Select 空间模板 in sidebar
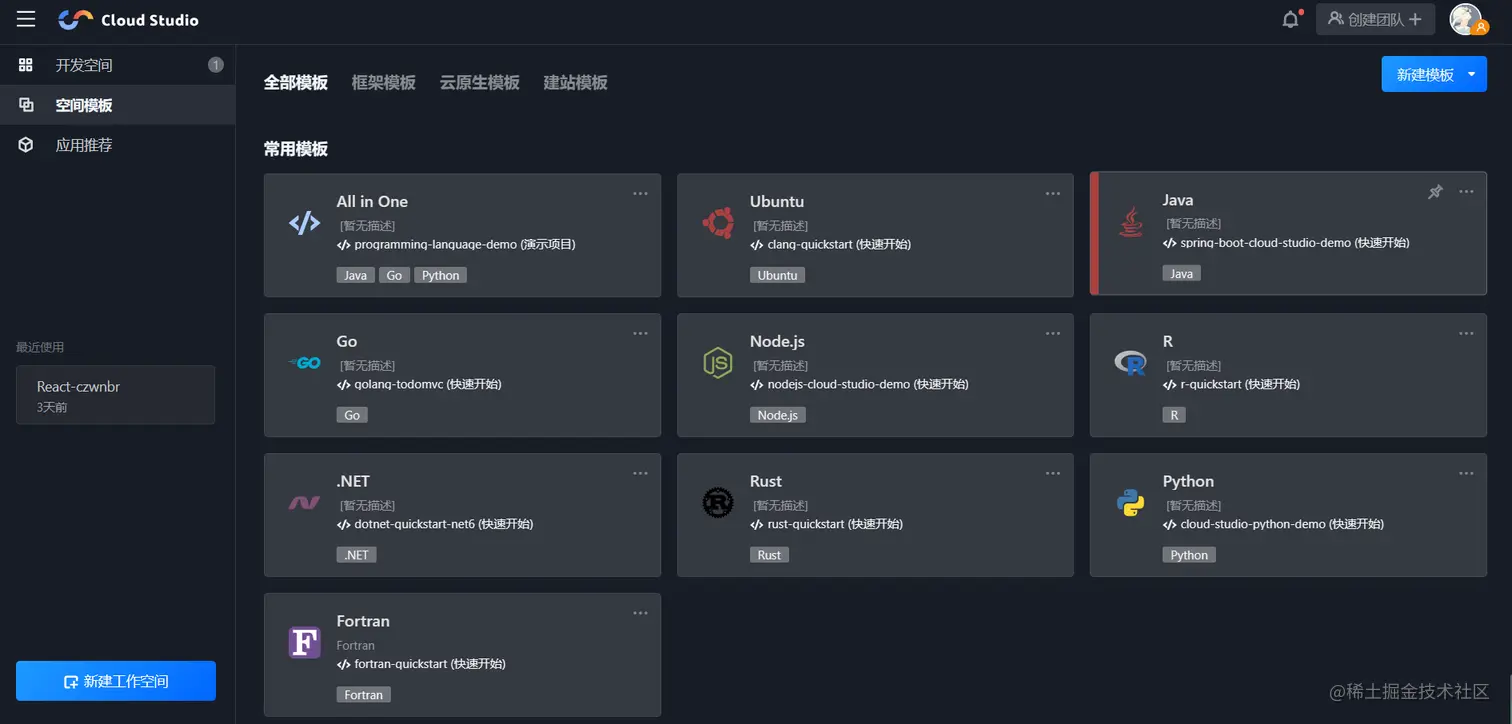This screenshot has width=1512, height=724. 118,105
